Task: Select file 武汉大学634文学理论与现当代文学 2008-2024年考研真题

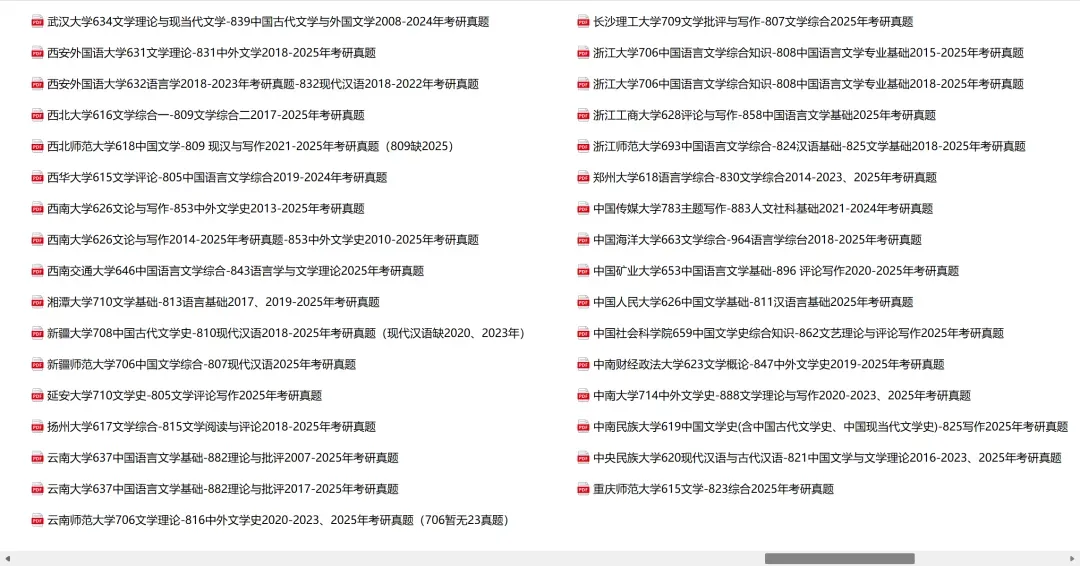Action: point(268,22)
